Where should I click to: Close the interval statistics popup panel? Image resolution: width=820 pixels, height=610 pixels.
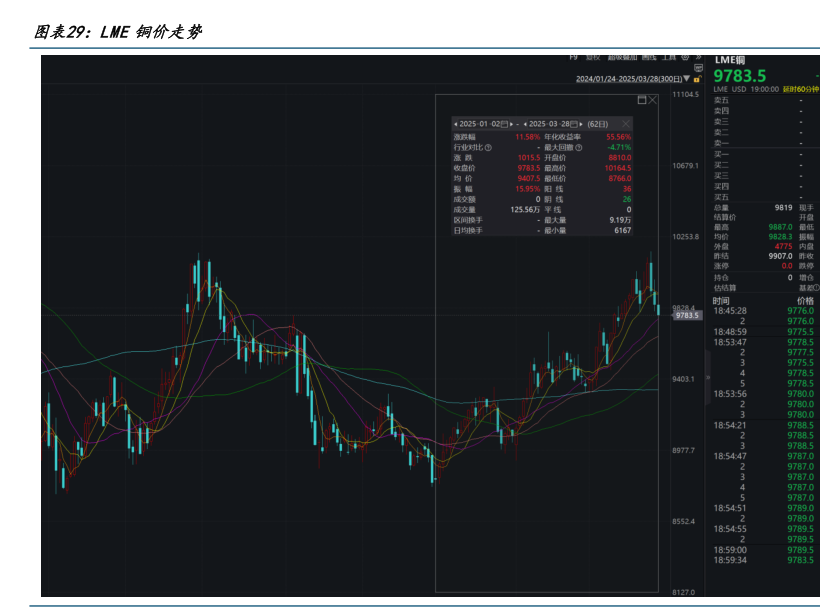(x=626, y=124)
